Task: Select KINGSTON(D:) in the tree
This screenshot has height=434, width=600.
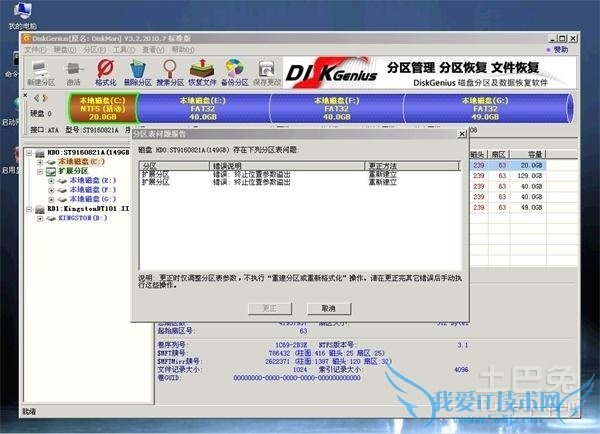Action: tap(83, 218)
